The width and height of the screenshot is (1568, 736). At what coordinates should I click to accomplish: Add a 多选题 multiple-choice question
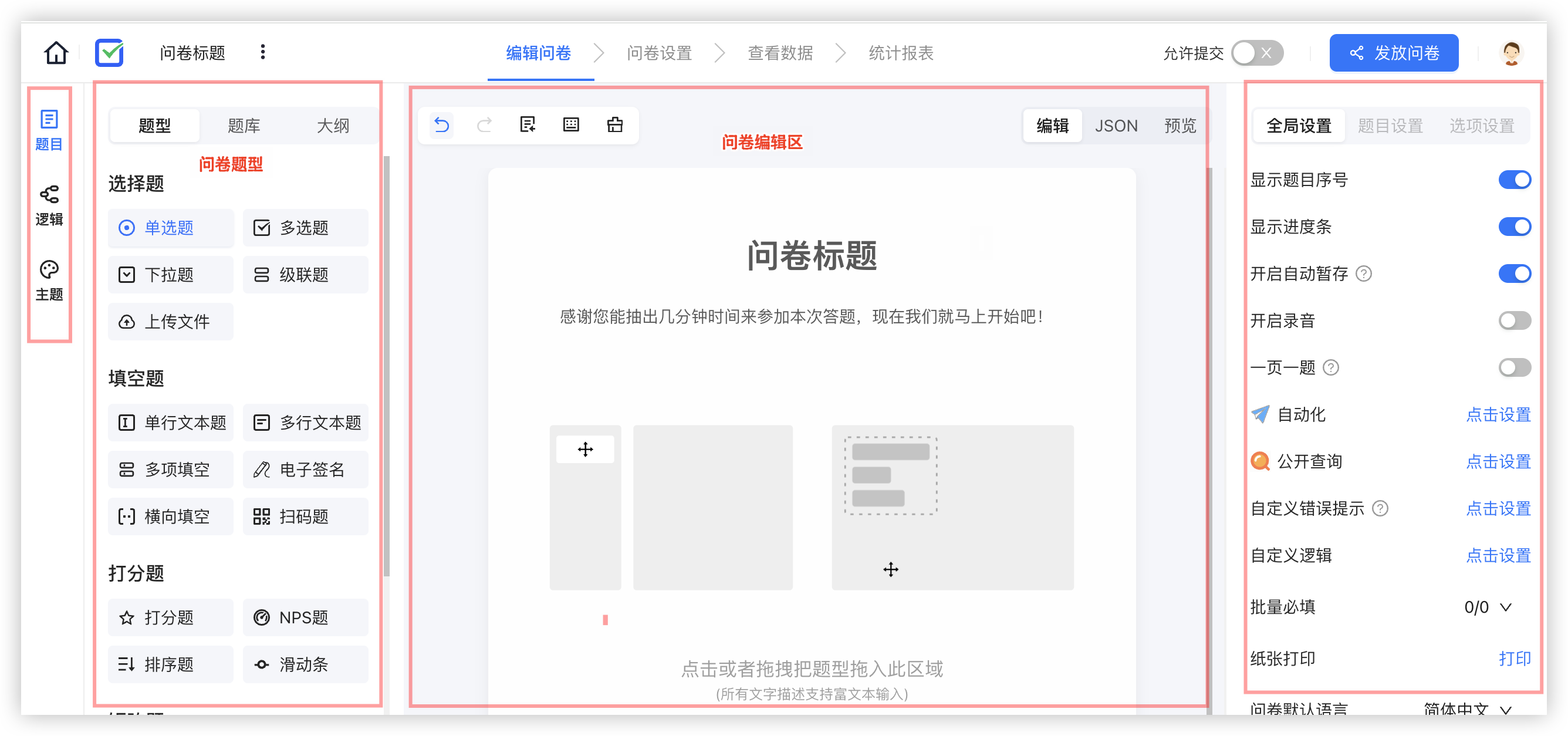tap(306, 228)
